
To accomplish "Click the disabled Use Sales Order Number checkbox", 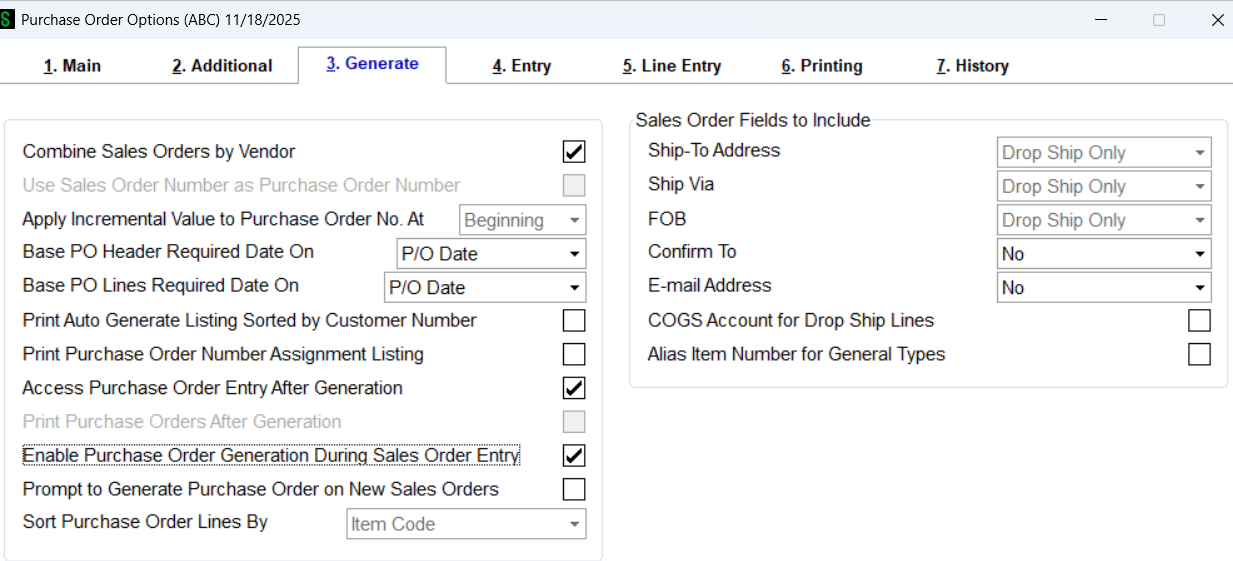I will point(574,186).
